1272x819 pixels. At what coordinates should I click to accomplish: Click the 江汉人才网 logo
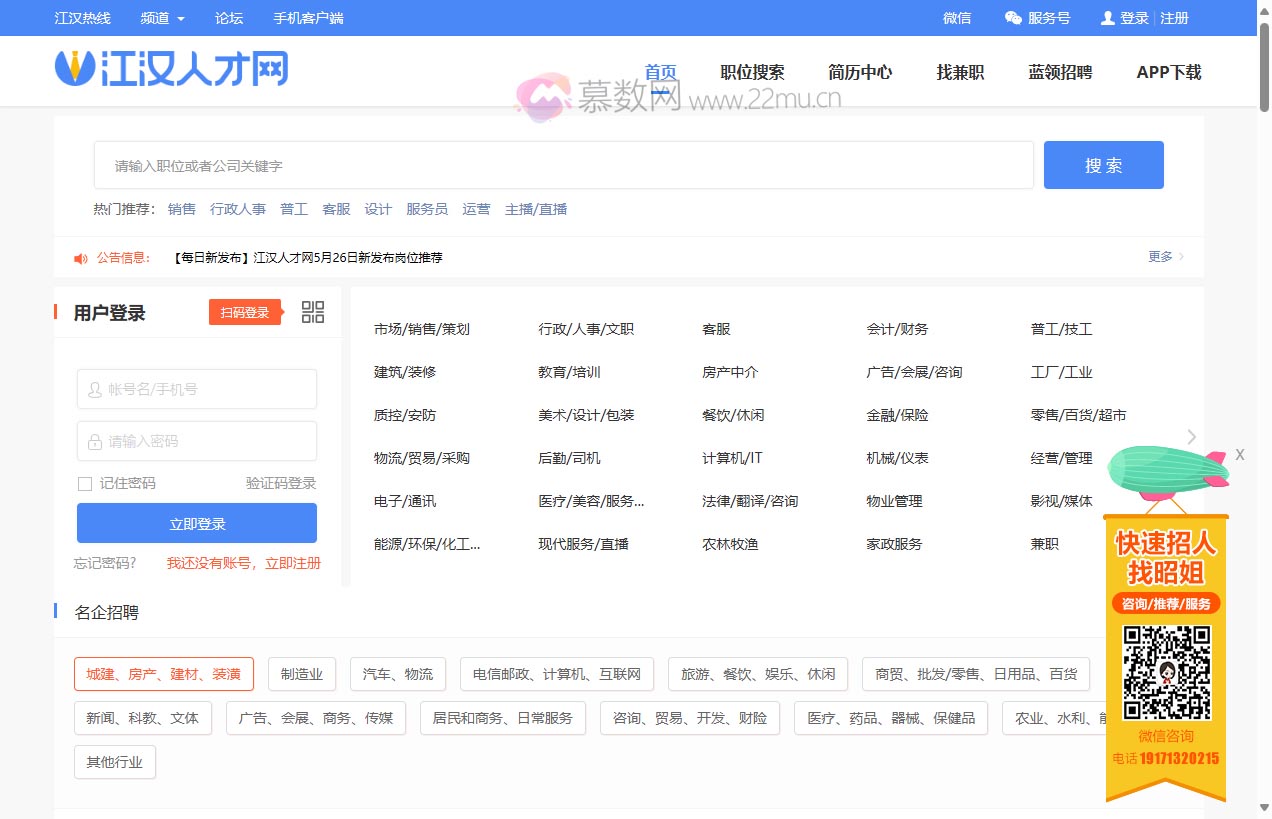point(170,70)
